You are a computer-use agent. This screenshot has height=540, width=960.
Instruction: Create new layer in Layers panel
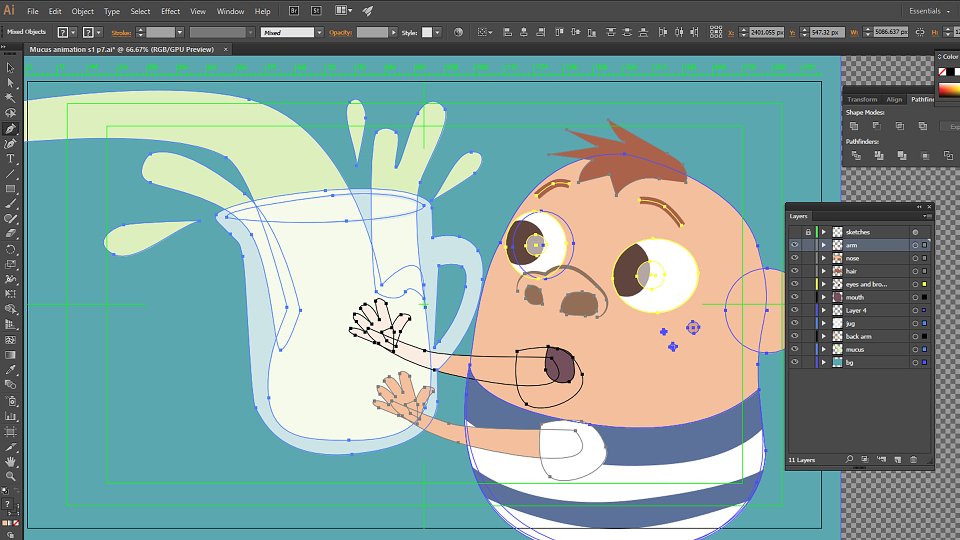tap(898, 459)
